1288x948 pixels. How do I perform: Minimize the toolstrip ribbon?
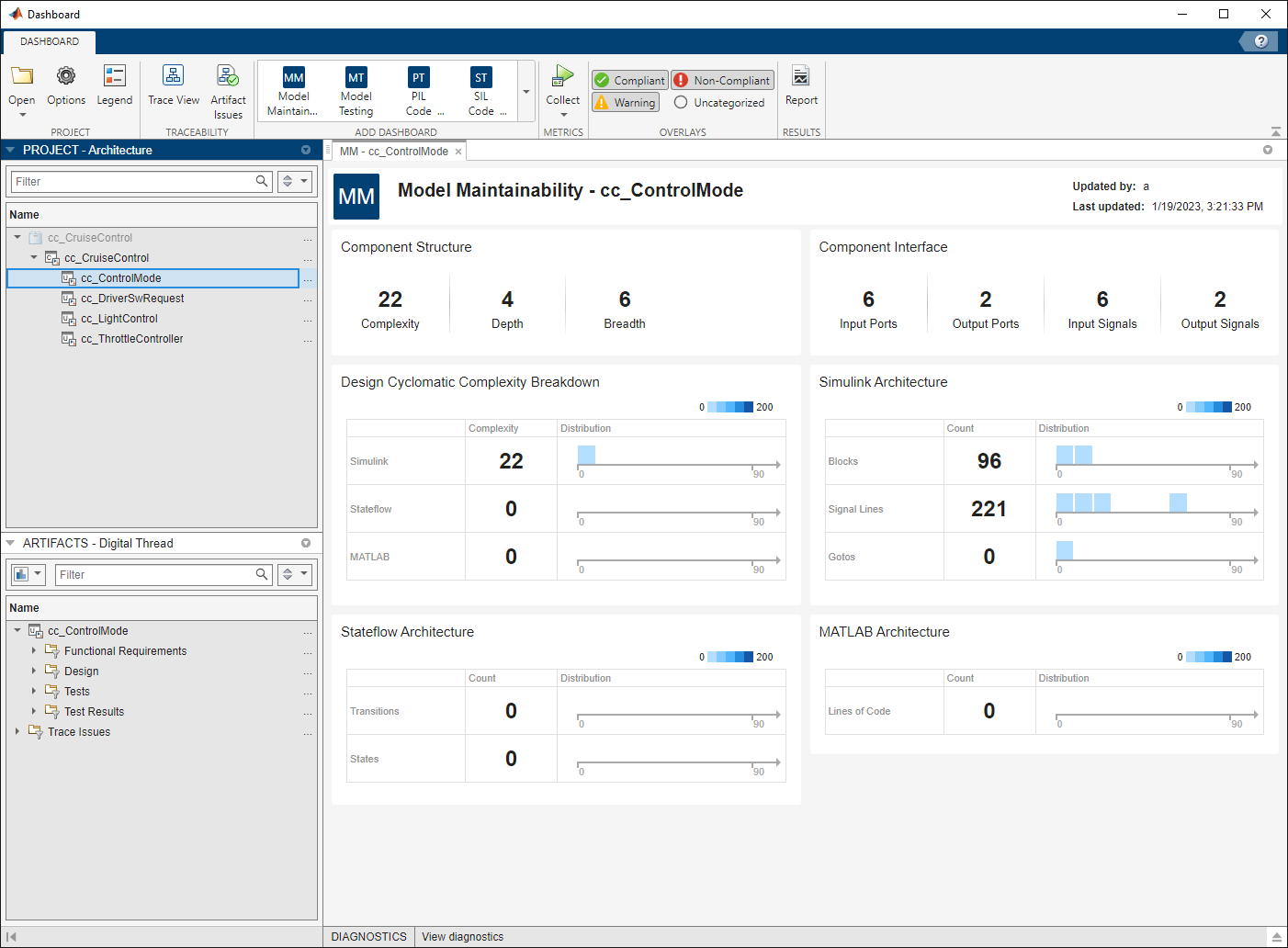coord(1275,131)
